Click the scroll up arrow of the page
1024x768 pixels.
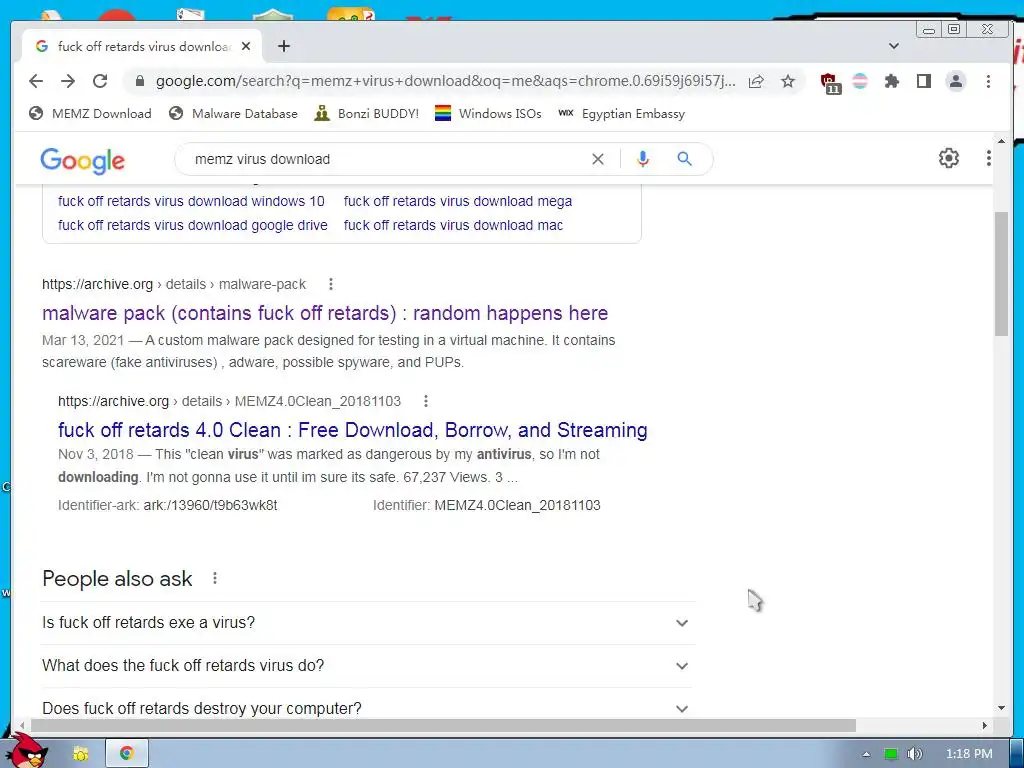coord(1001,141)
